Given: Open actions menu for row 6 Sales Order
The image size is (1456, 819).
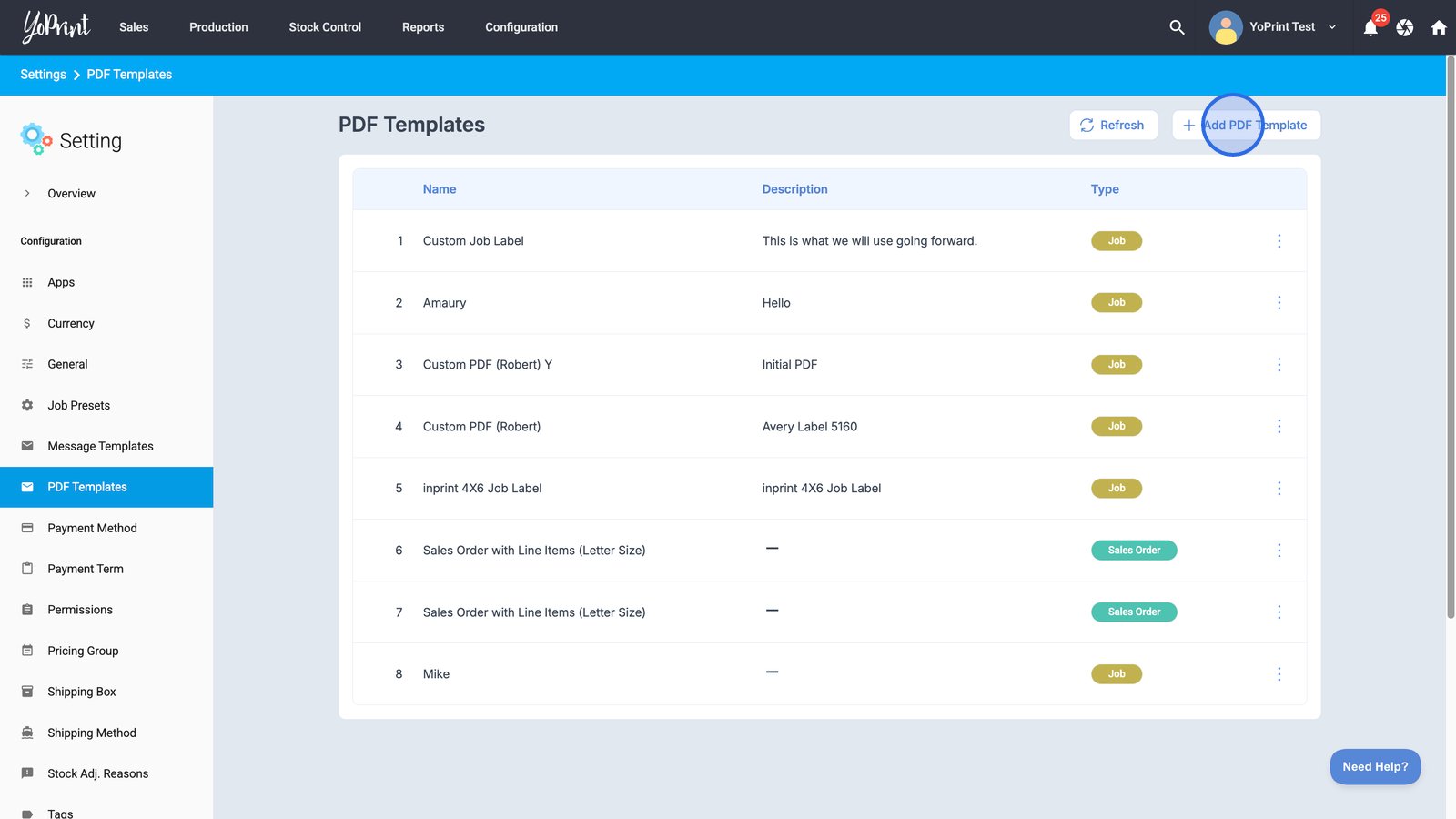Looking at the screenshot, I should pos(1279,551).
